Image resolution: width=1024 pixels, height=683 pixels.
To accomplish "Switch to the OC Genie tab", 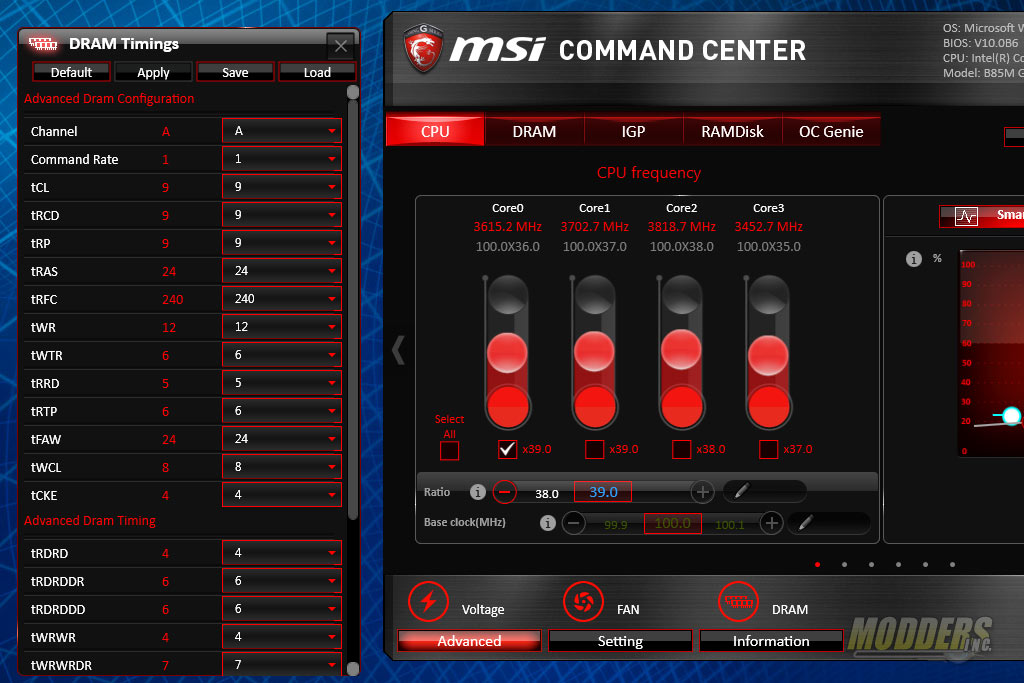I will pos(831,131).
